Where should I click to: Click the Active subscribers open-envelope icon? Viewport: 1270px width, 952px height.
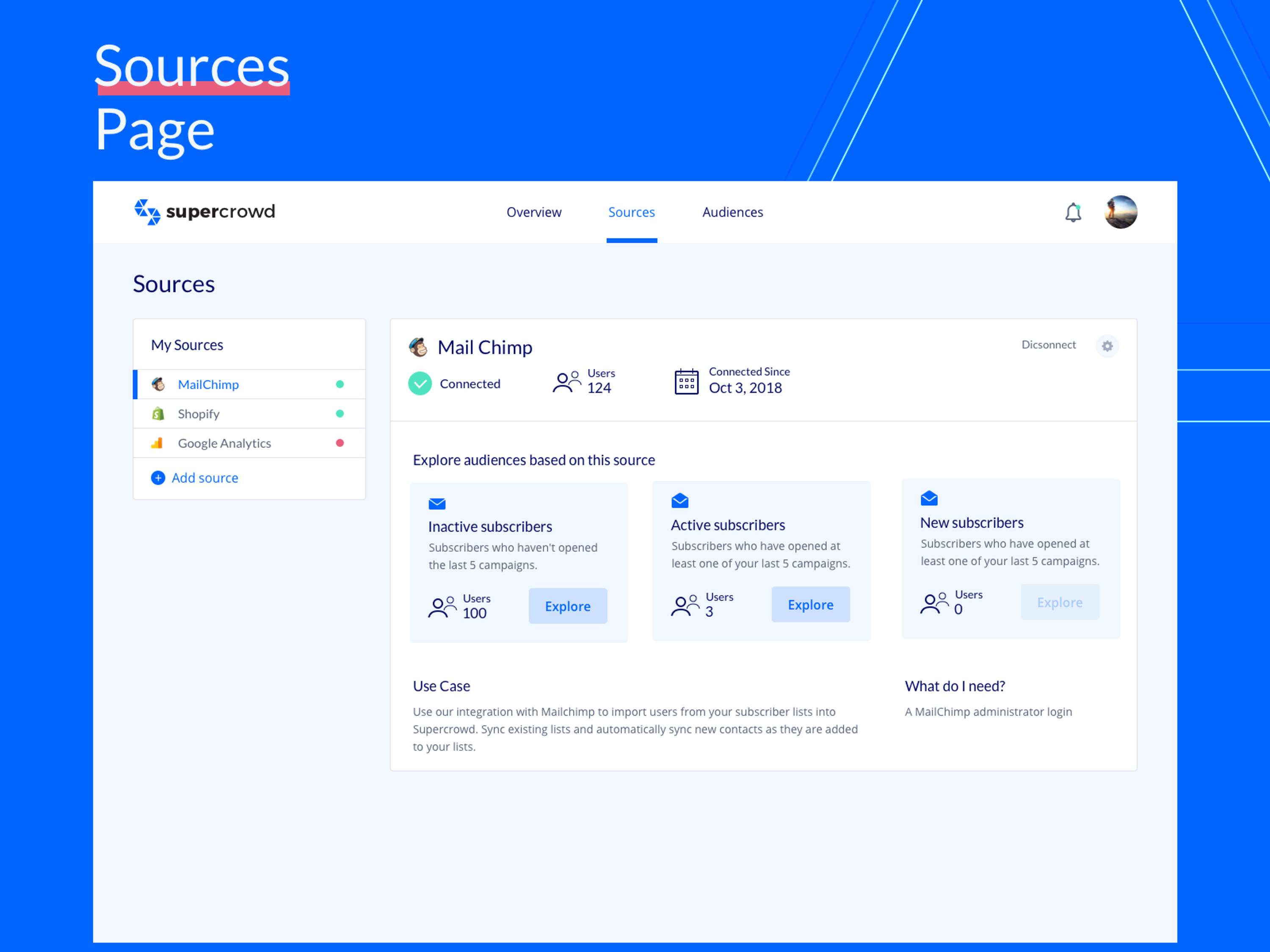click(680, 501)
